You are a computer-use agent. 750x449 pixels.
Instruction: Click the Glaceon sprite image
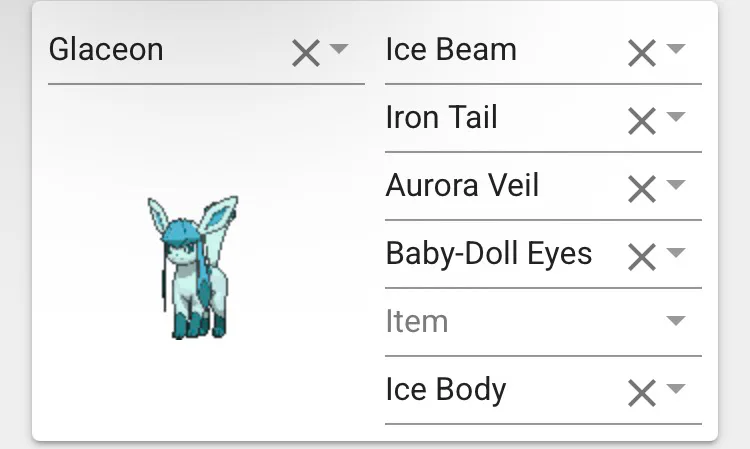click(192, 266)
